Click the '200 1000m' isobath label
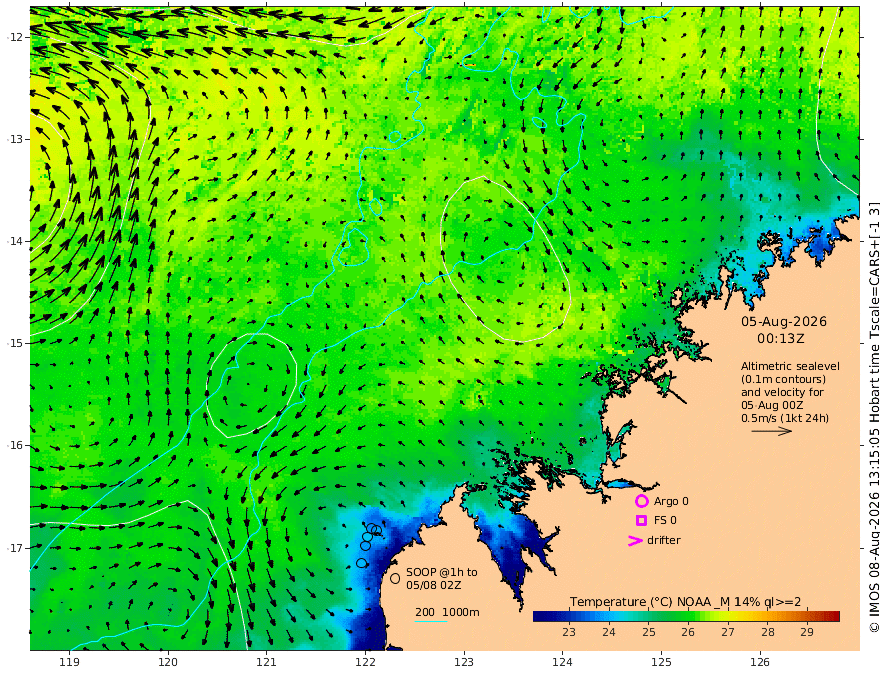Viewport: 880px width, 680px height. [x=447, y=612]
